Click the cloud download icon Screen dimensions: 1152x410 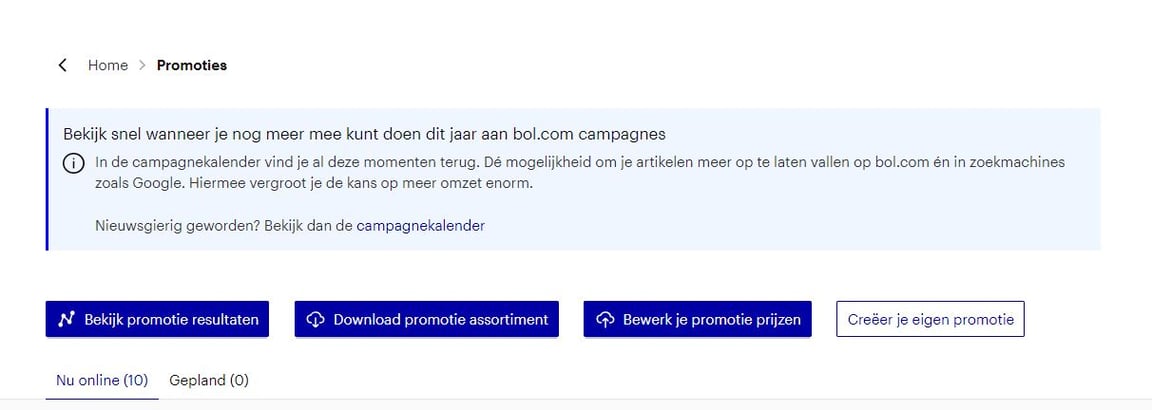[x=315, y=320]
